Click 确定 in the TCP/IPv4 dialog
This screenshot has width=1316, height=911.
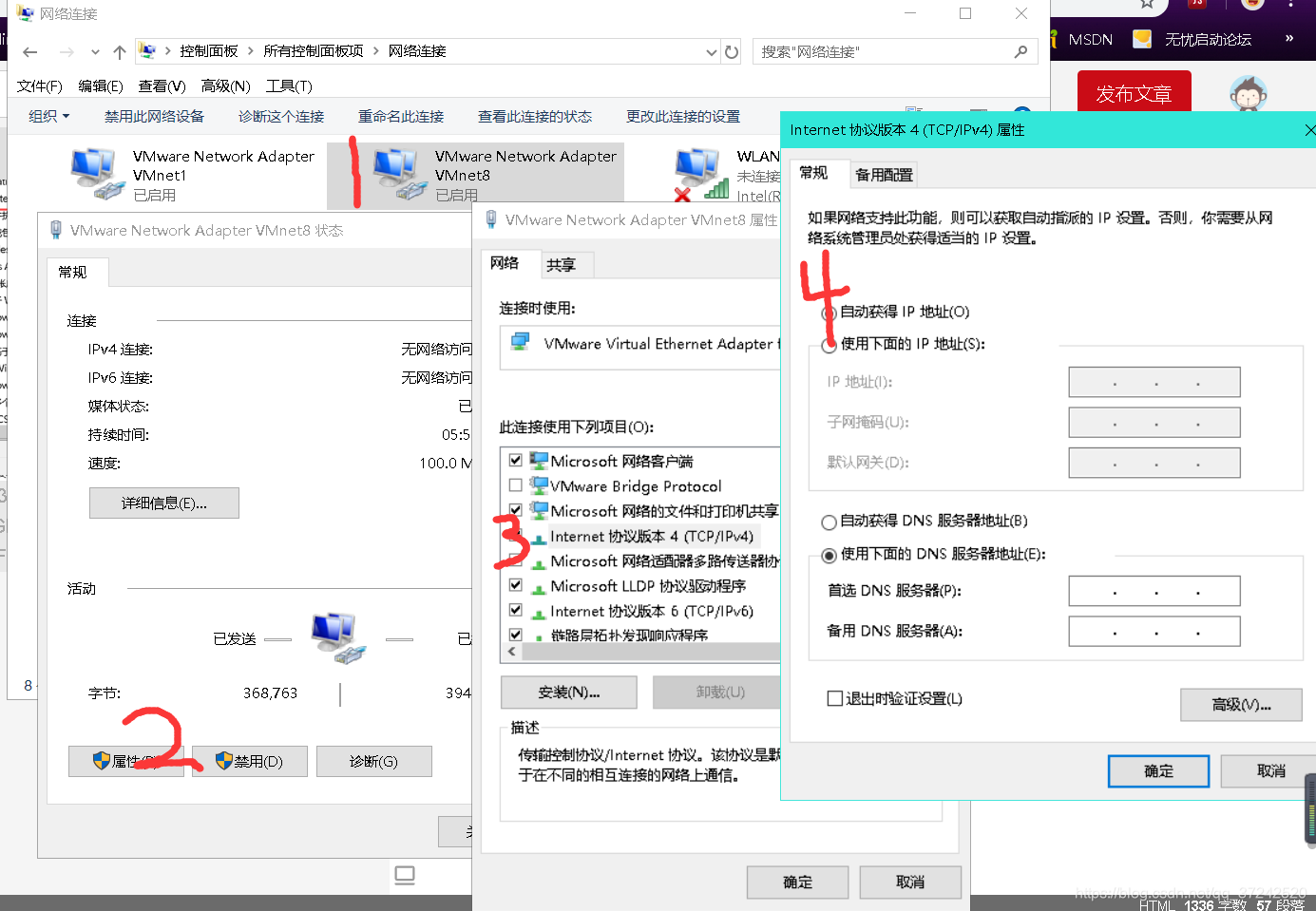click(x=1158, y=771)
